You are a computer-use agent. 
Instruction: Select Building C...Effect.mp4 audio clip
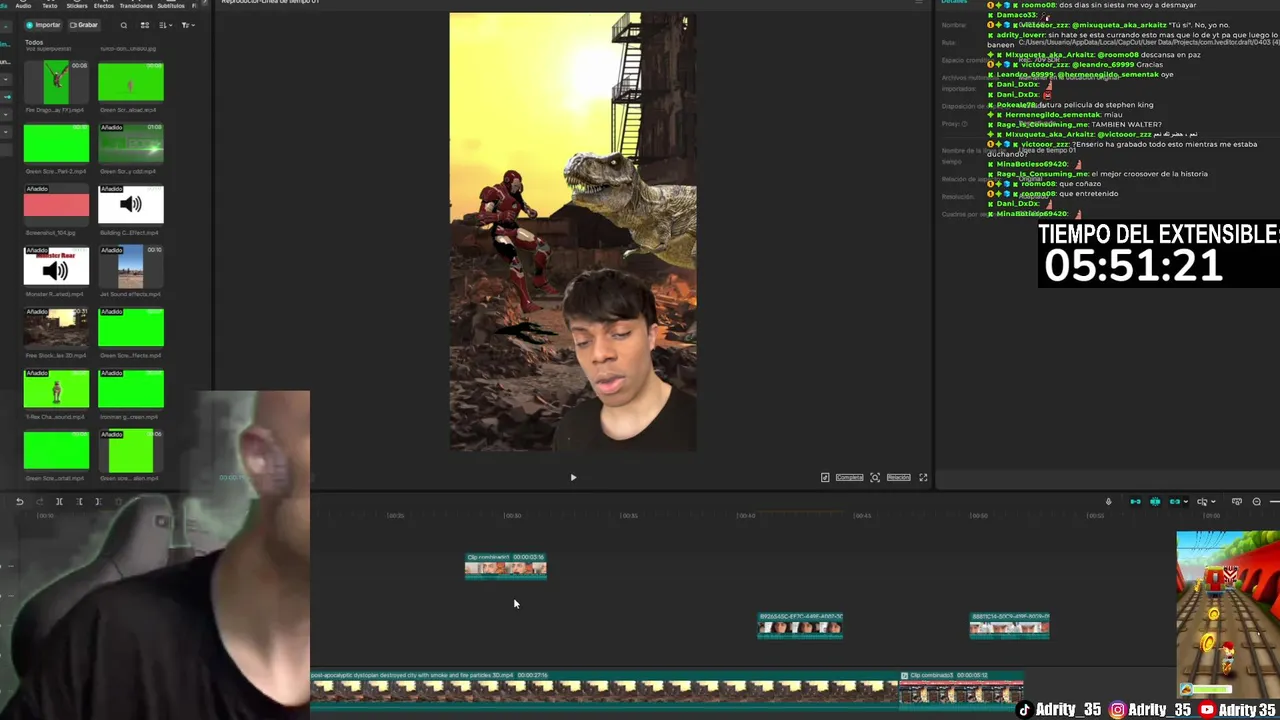(131, 204)
